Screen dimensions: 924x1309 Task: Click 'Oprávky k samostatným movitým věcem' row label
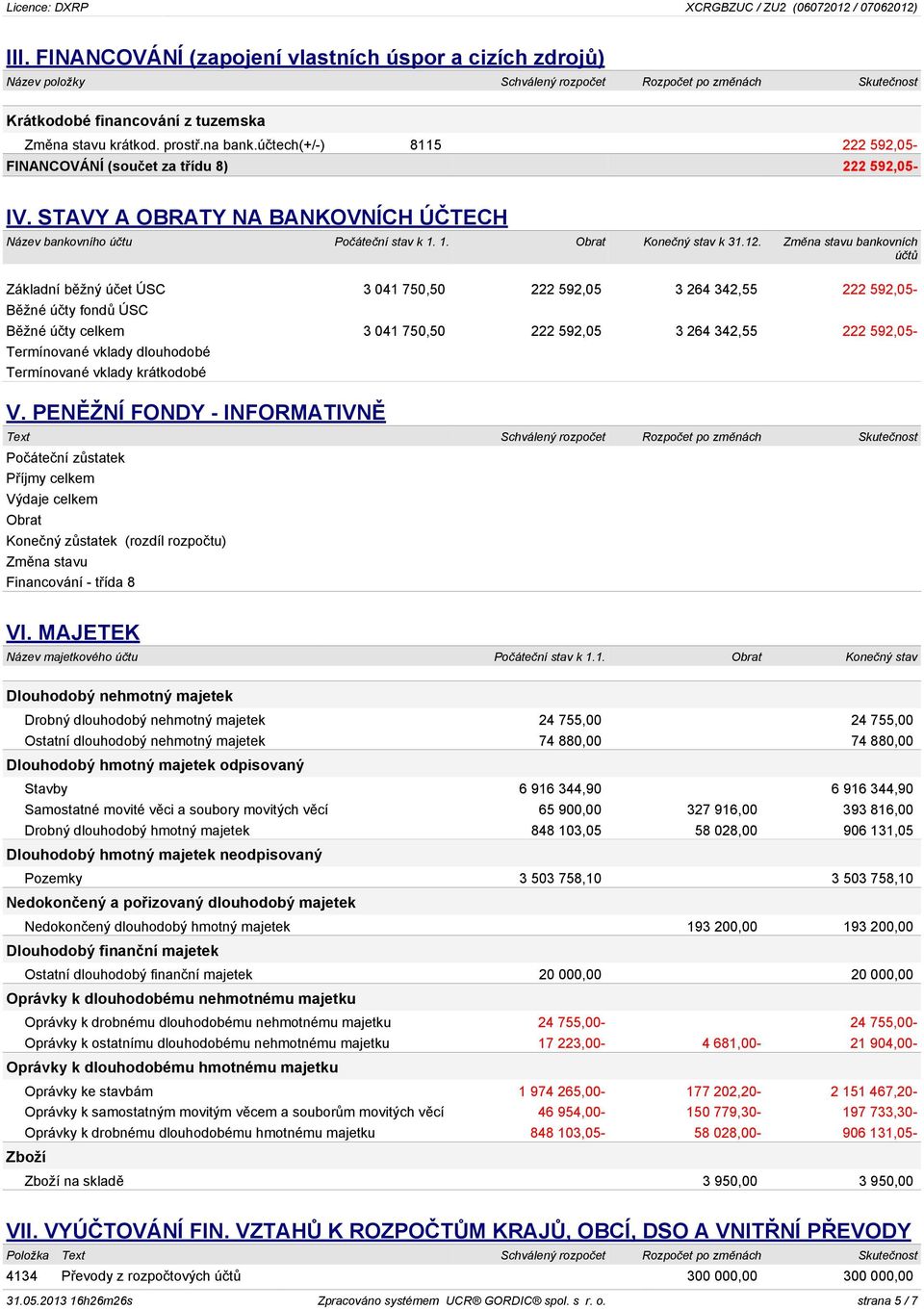click(234, 1112)
